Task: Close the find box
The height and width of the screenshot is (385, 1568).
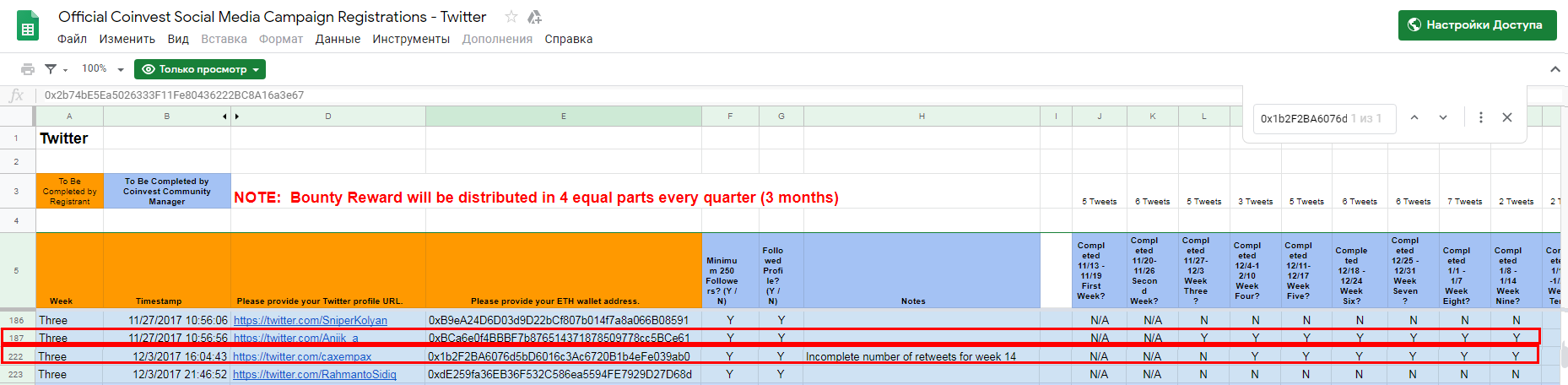Action: pyautogui.click(x=1507, y=117)
